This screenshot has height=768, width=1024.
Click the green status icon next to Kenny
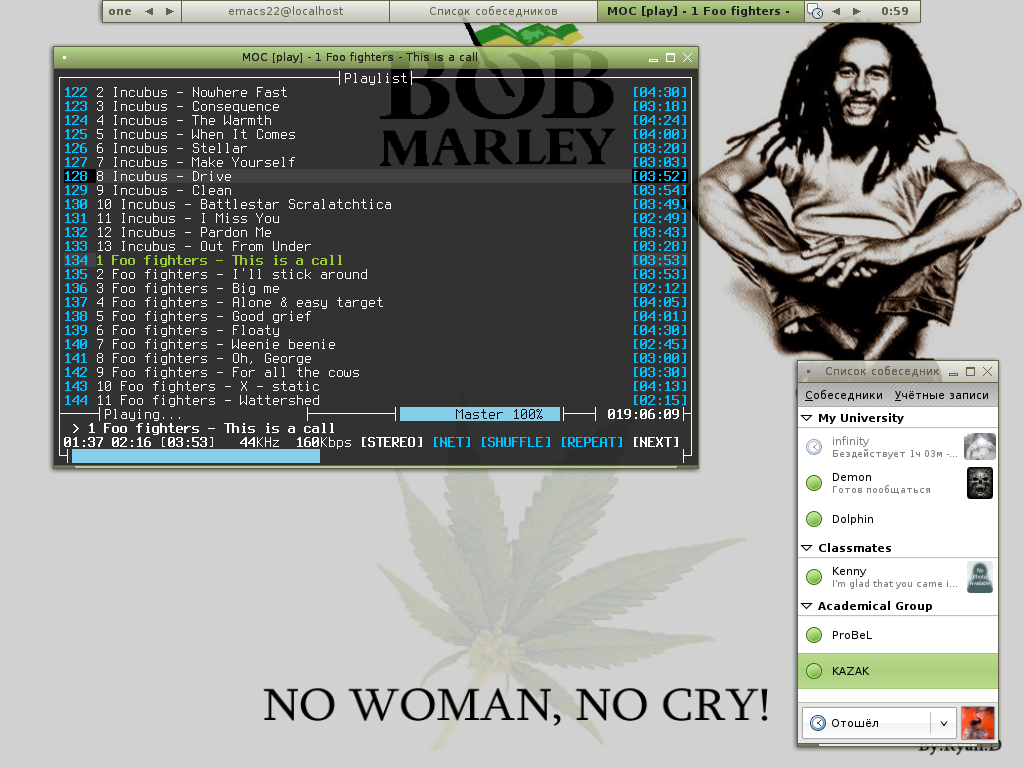[x=814, y=577]
